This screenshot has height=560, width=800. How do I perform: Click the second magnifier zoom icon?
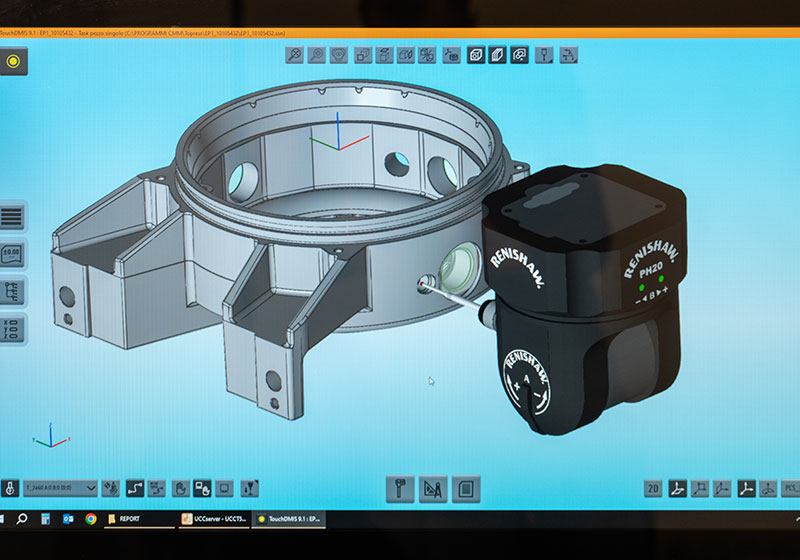pyautogui.click(x=317, y=55)
